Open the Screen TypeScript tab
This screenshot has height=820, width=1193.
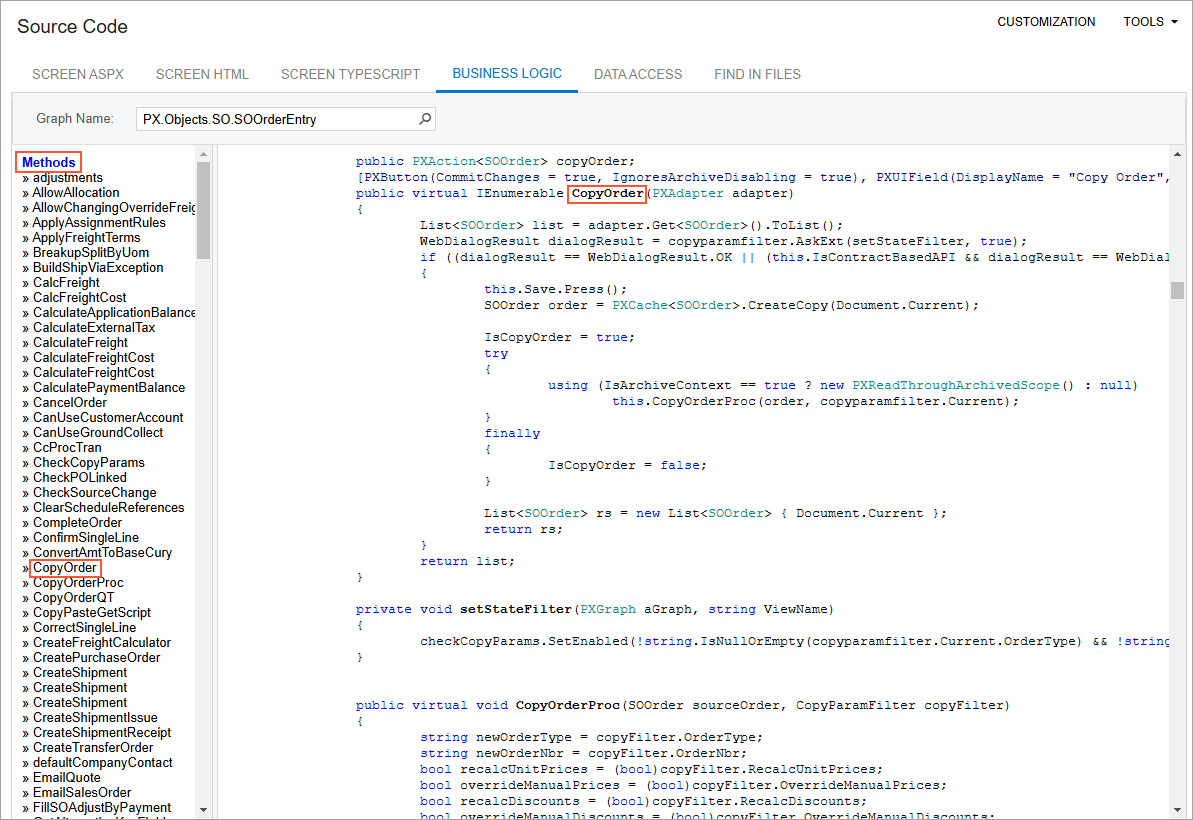point(350,74)
